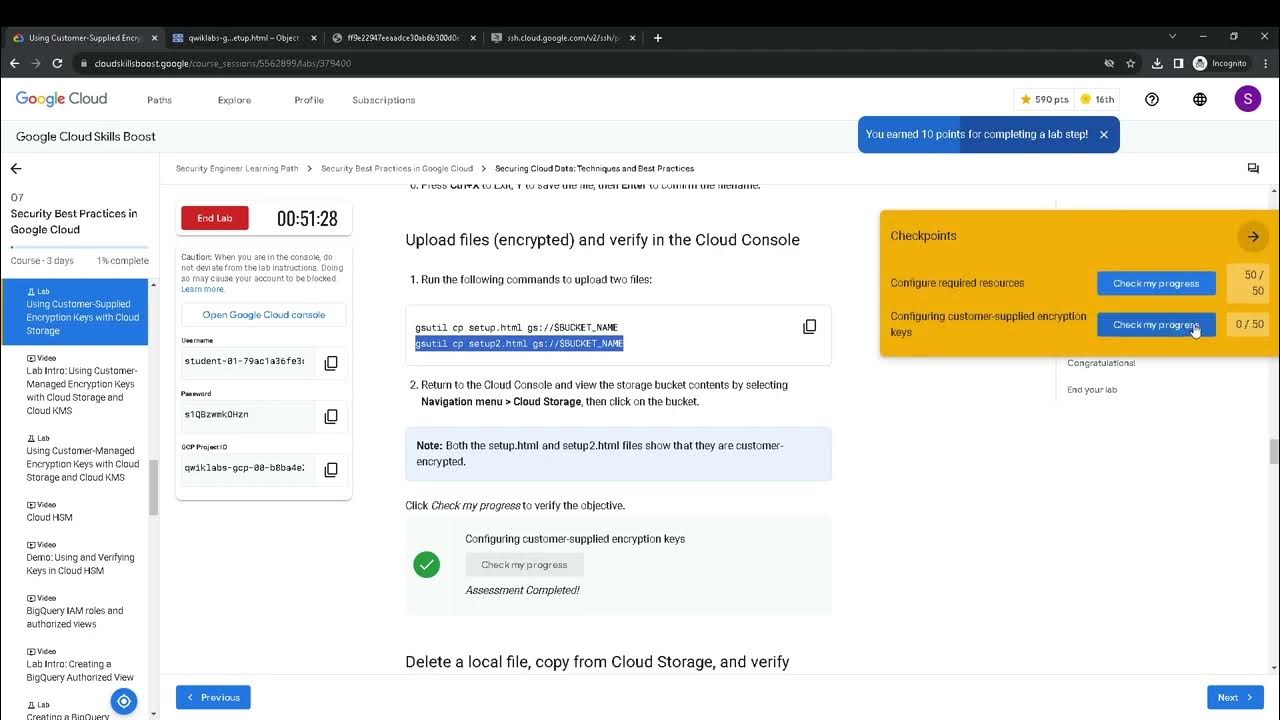Open the Profile menu

coord(309,100)
